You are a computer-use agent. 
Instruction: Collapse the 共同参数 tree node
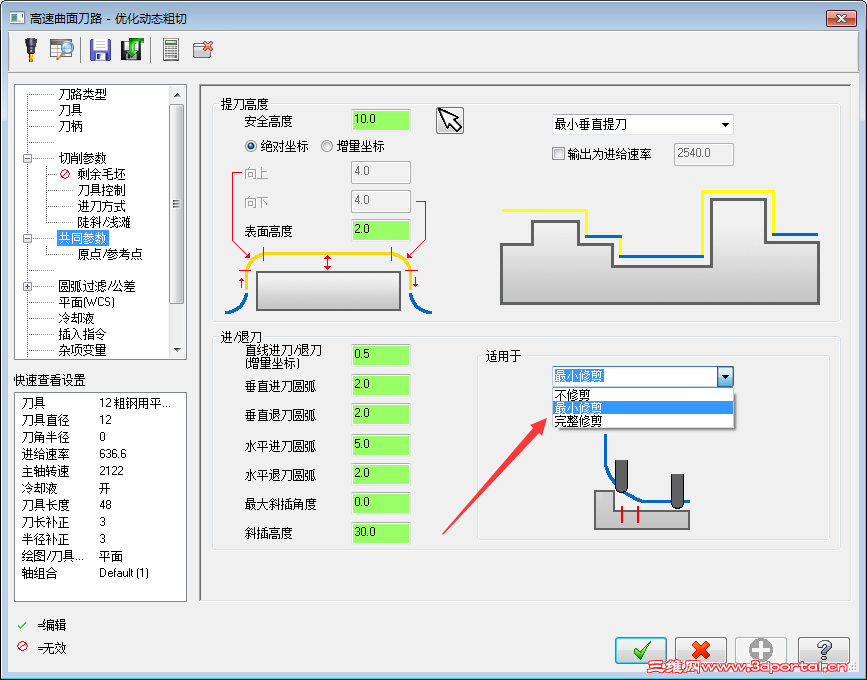[27, 239]
